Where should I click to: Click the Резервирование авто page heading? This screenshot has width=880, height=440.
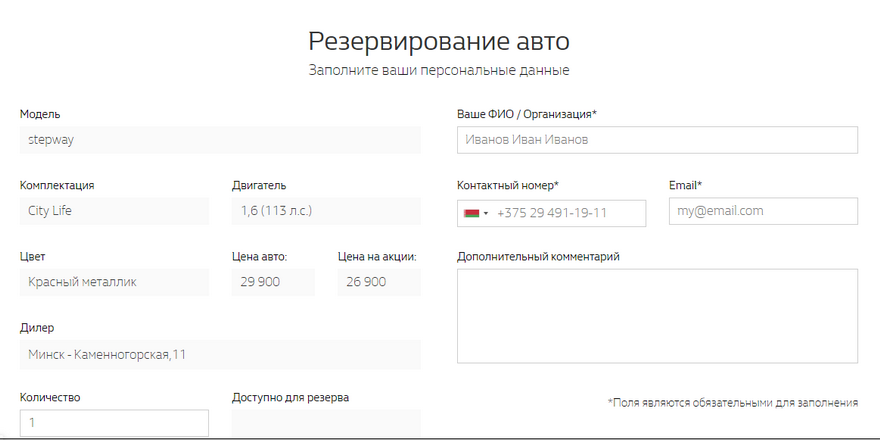point(439,41)
